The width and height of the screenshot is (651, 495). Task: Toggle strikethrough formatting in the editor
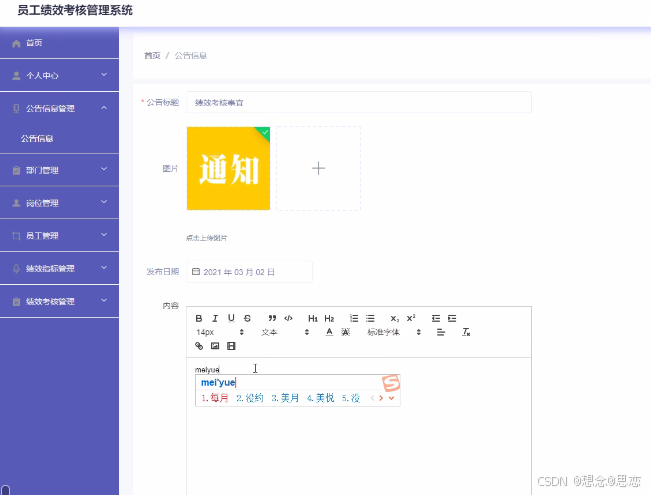click(247, 318)
